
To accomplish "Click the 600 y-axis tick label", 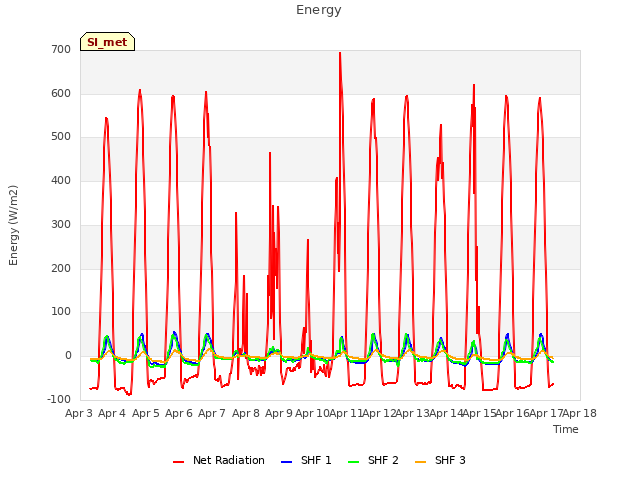I will [61, 93].
